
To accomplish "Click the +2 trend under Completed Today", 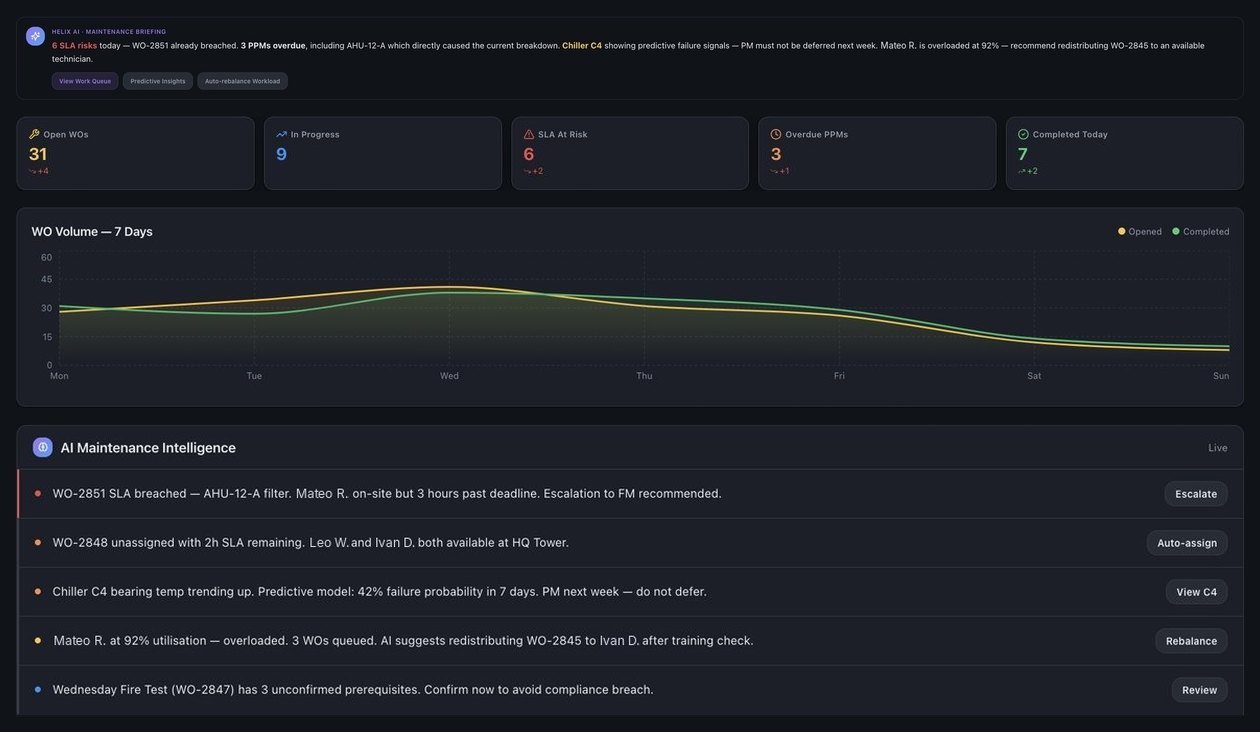I will [x=1028, y=171].
